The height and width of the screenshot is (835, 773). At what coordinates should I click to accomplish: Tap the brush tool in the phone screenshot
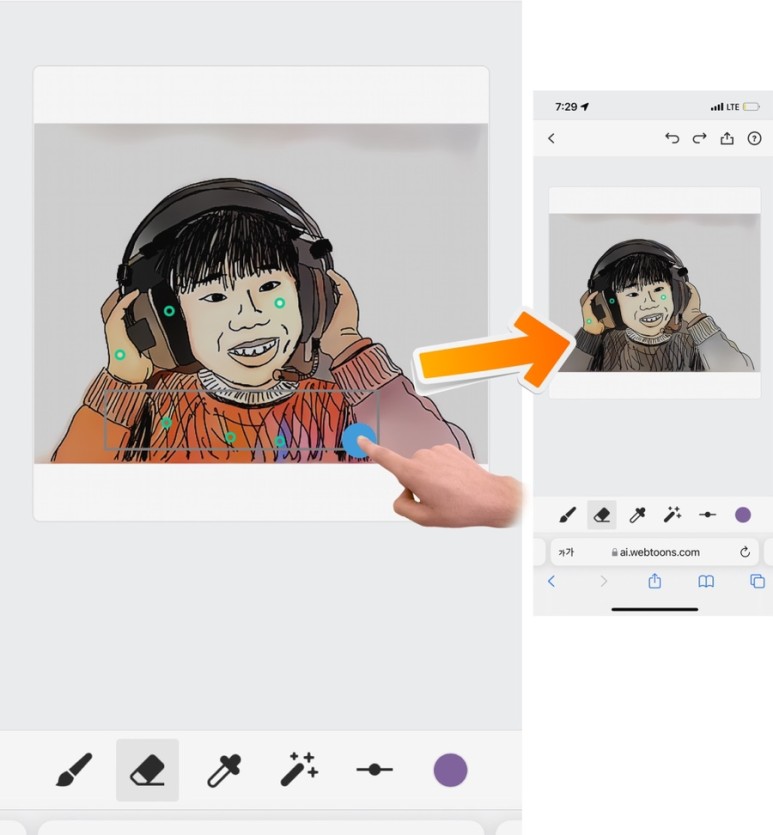click(x=568, y=515)
